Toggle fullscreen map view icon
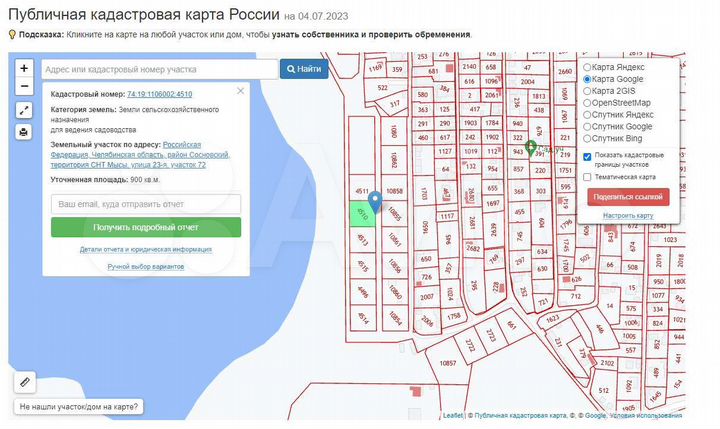This screenshot has width=720, height=429. point(24,110)
